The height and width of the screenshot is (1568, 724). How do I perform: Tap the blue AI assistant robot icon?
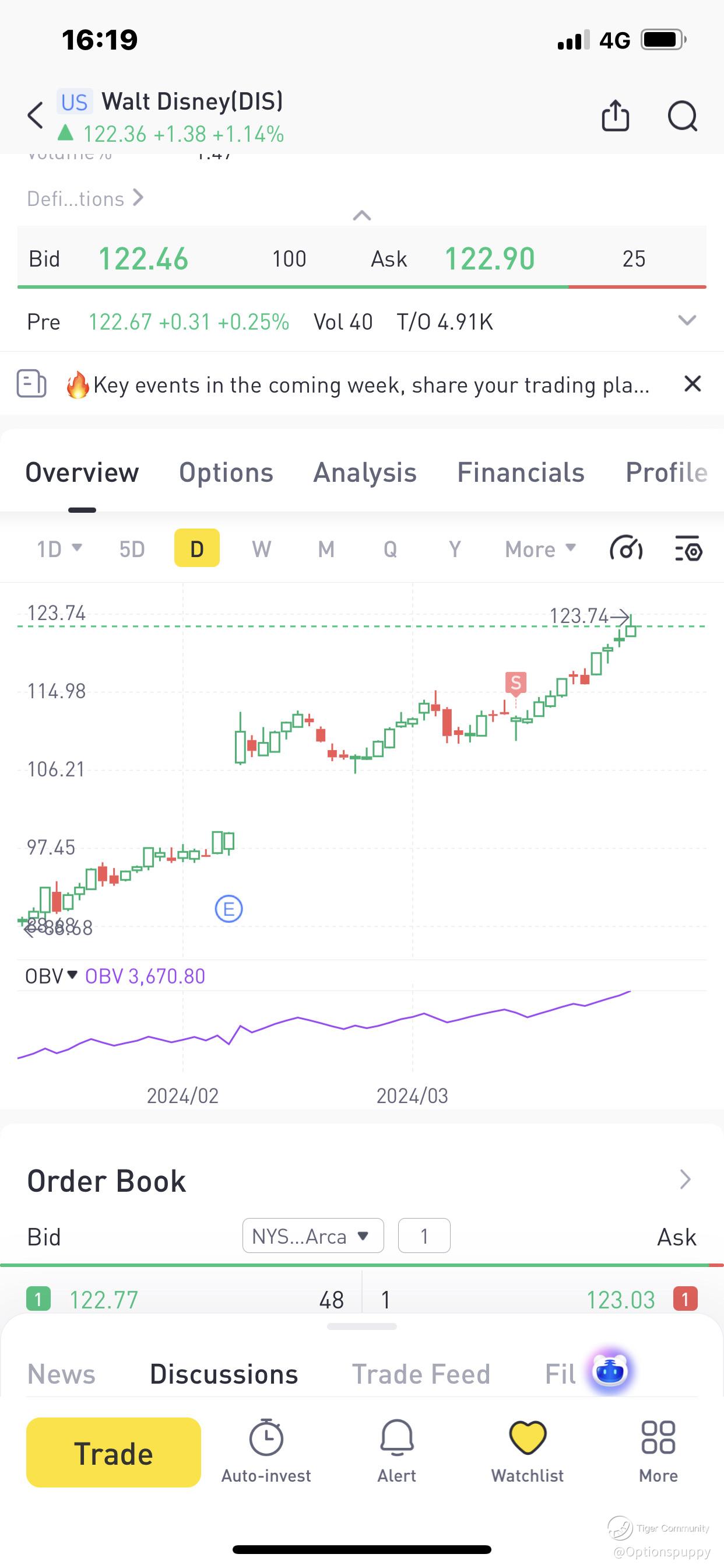coord(610,1372)
